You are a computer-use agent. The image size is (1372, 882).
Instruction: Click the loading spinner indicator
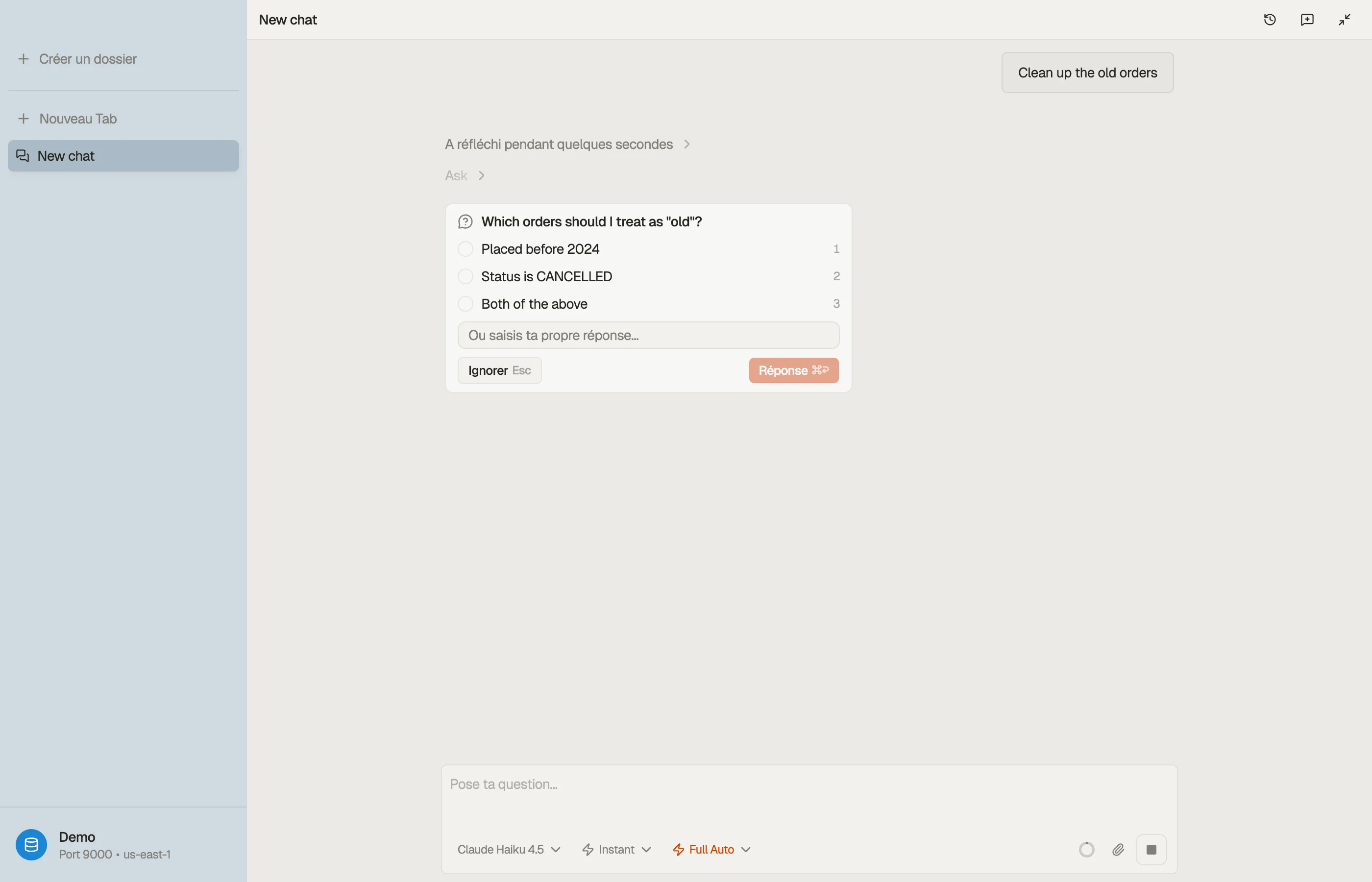point(1086,849)
